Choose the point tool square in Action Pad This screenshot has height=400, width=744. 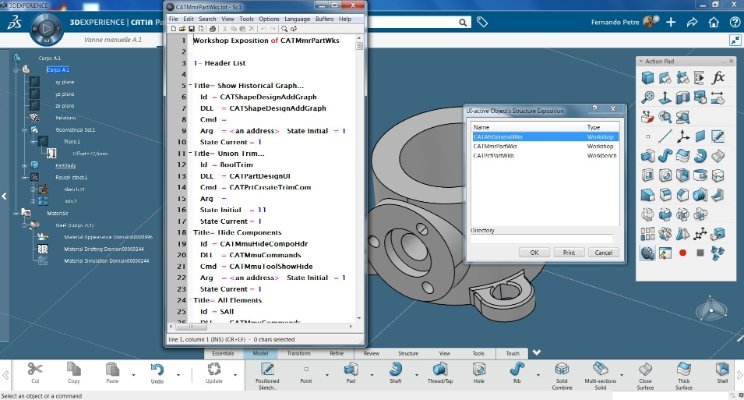tap(648, 137)
